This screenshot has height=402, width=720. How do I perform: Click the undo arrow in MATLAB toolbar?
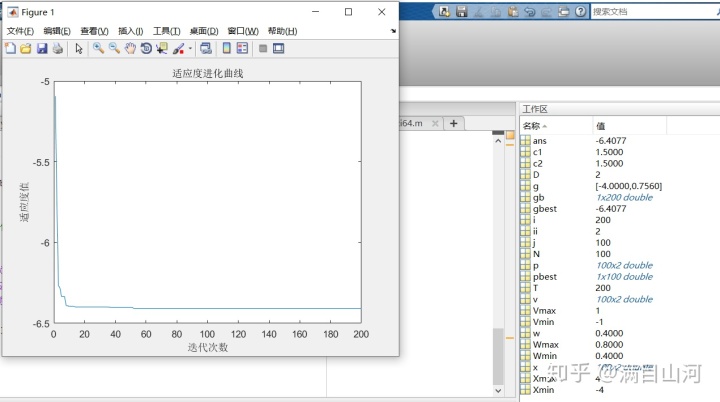pos(529,11)
